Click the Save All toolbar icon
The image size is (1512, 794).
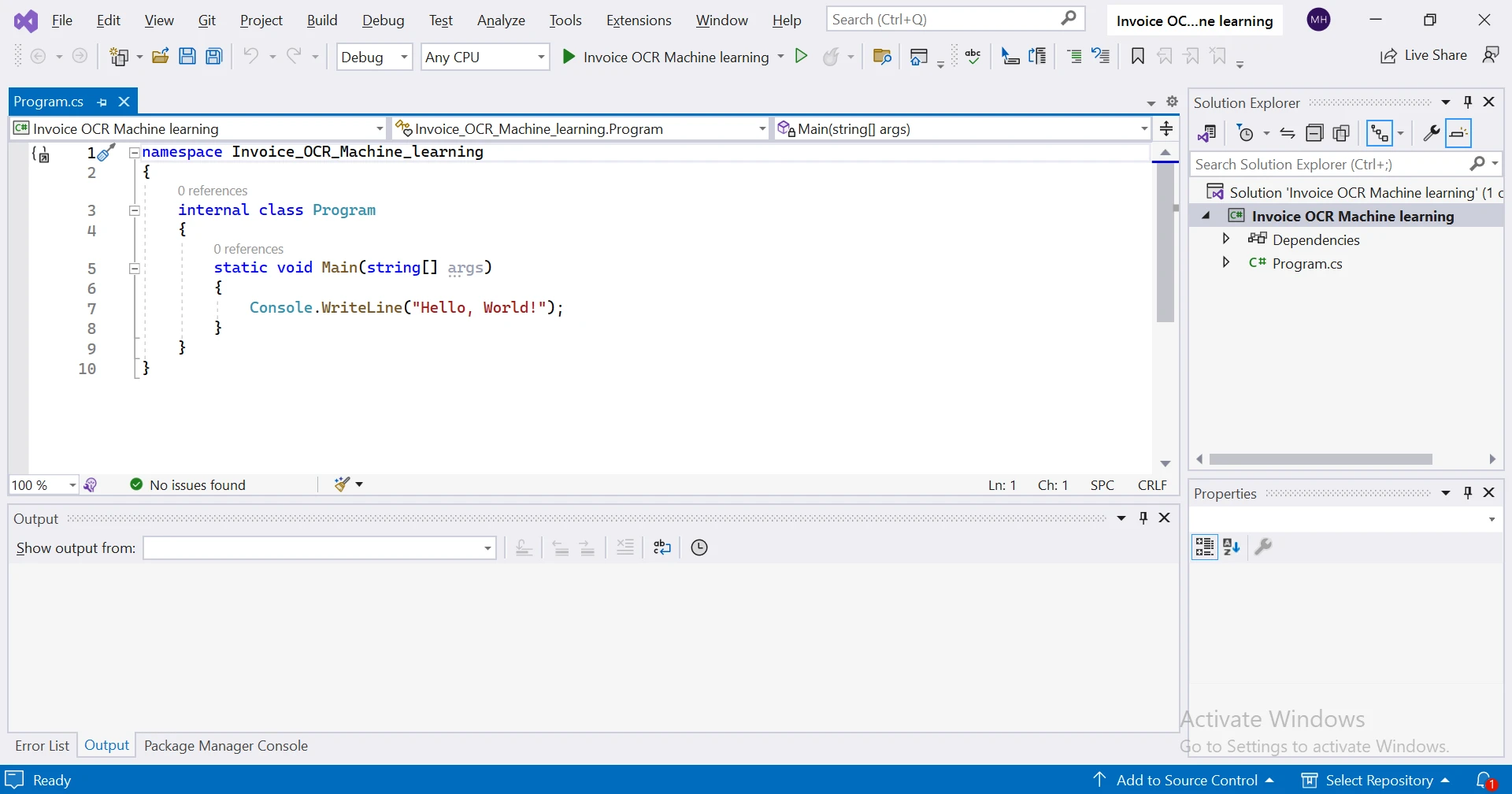coord(214,57)
